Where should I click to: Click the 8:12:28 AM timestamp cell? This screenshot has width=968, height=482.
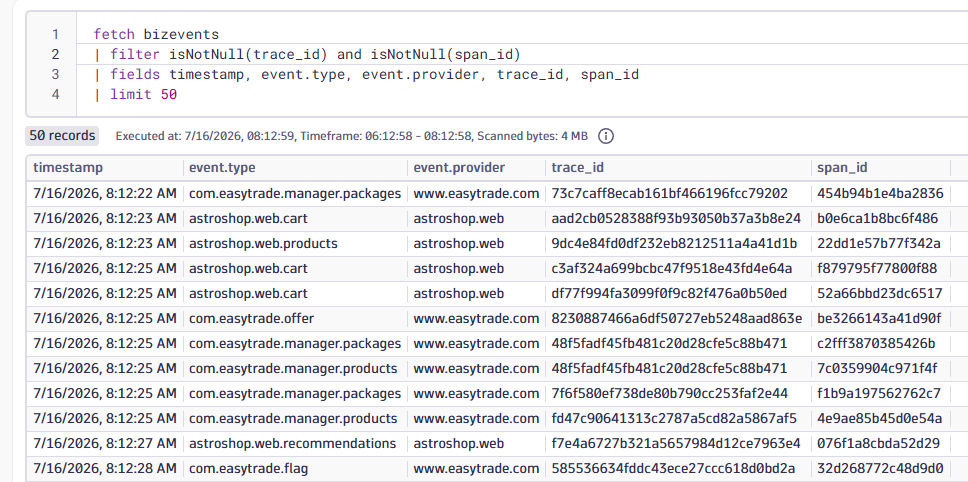[105, 469]
